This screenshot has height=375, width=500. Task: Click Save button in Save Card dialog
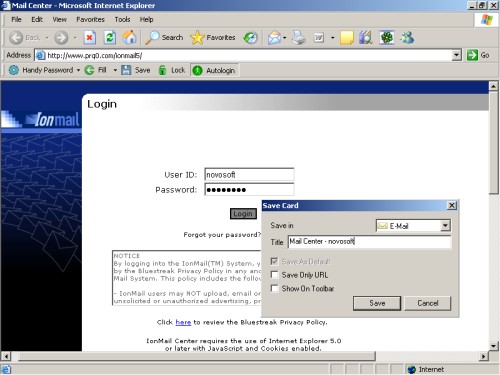(x=377, y=303)
